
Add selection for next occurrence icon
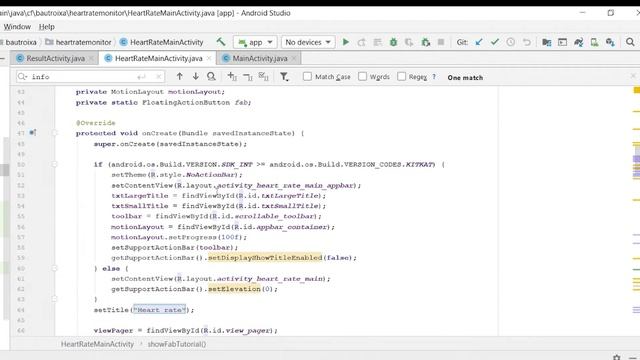[232, 76]
